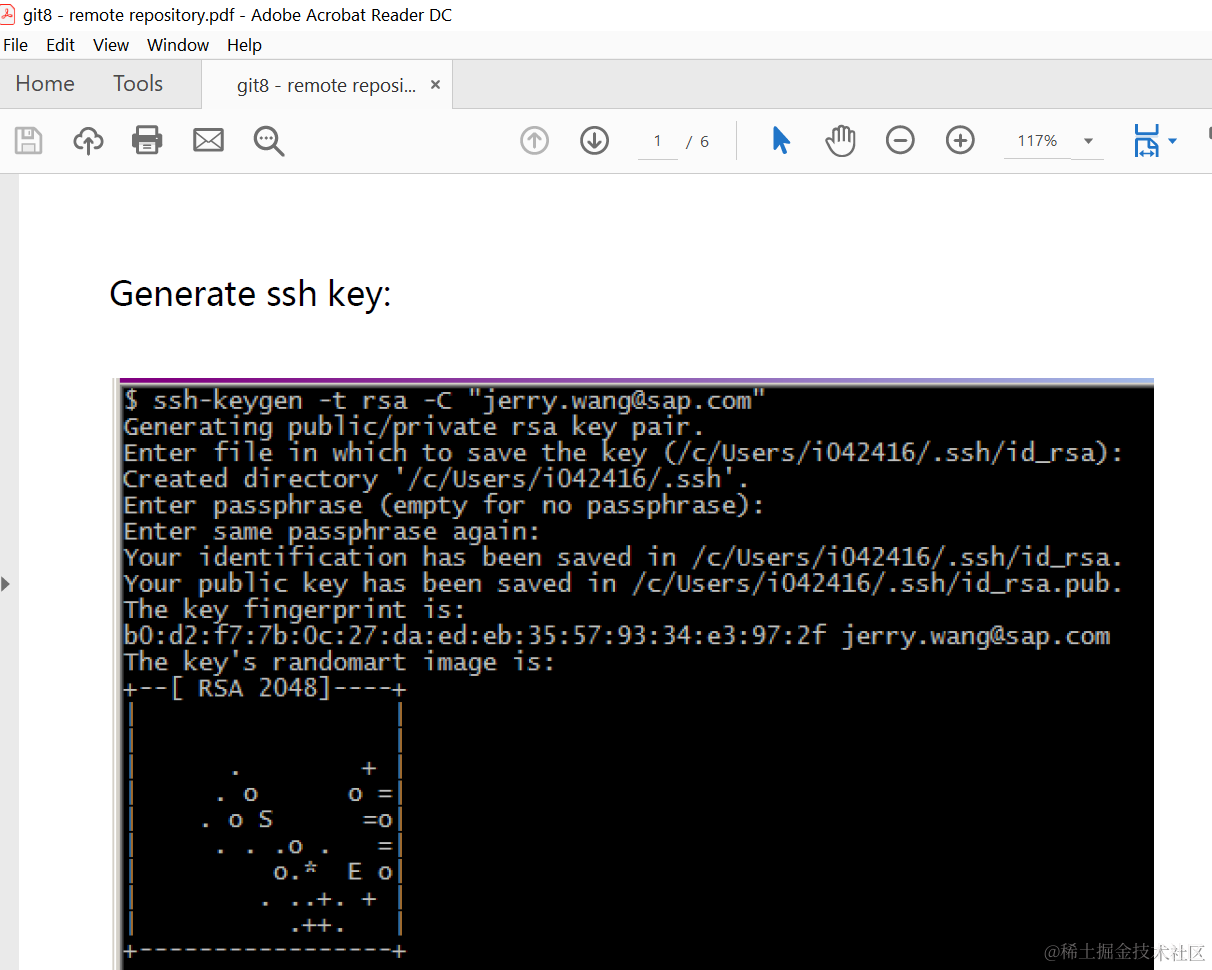Go to previous page arrow
1212x970 pixels.
(535, 141)
